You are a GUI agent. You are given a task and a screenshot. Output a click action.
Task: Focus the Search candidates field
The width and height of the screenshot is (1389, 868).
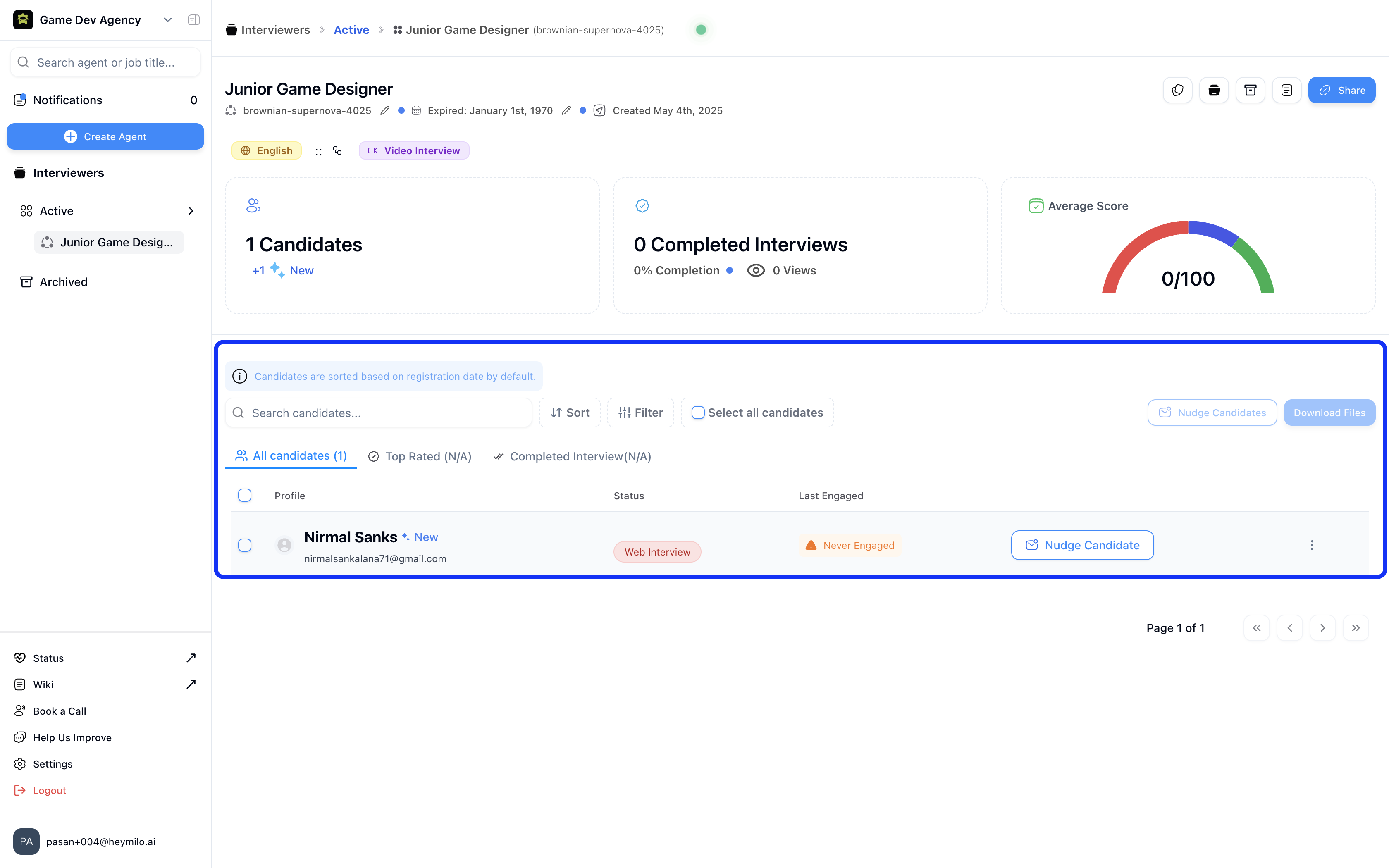tap(384, 412)
